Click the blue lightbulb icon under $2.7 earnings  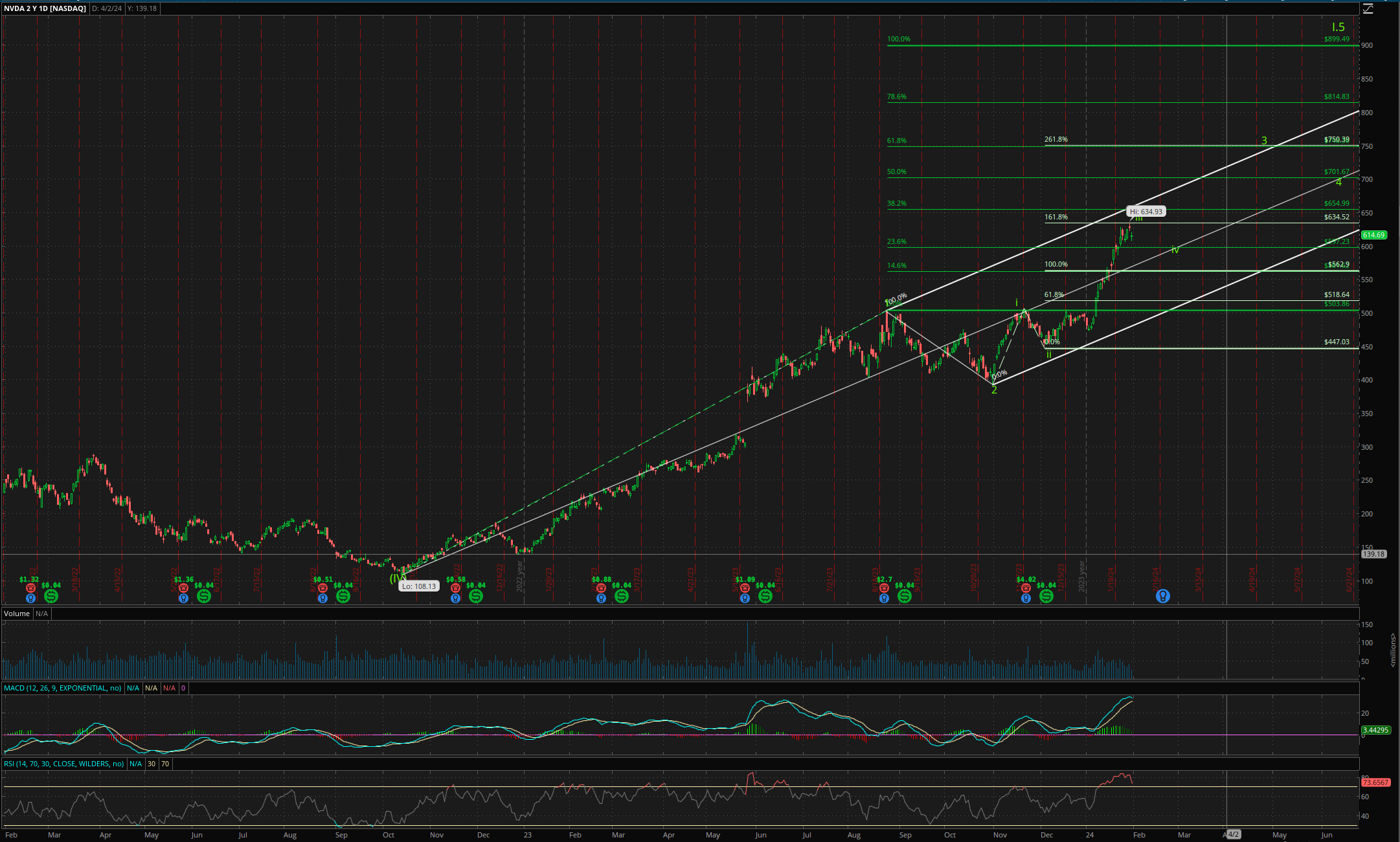pos(884,599)
